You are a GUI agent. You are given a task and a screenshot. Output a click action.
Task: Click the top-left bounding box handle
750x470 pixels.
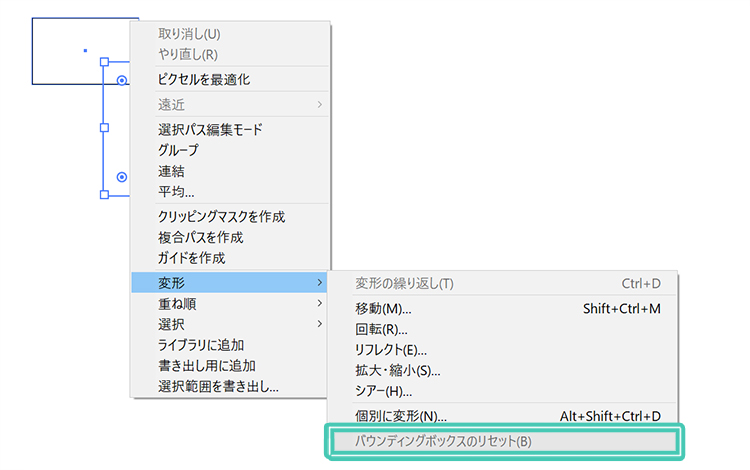(104, 62)
